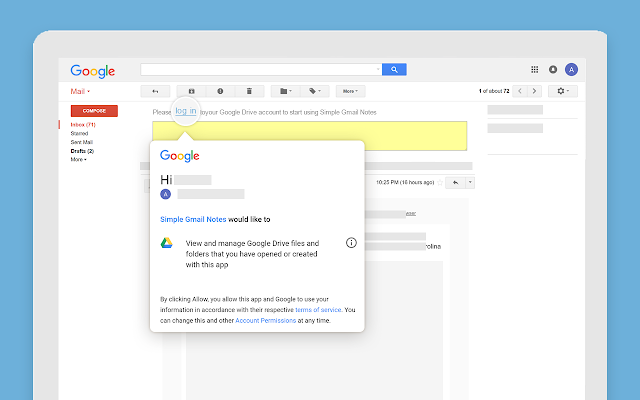The image size is (640, 400).
Task: Click the '10:25 PM' message timestamp
Action: click(x=405, y=182)
